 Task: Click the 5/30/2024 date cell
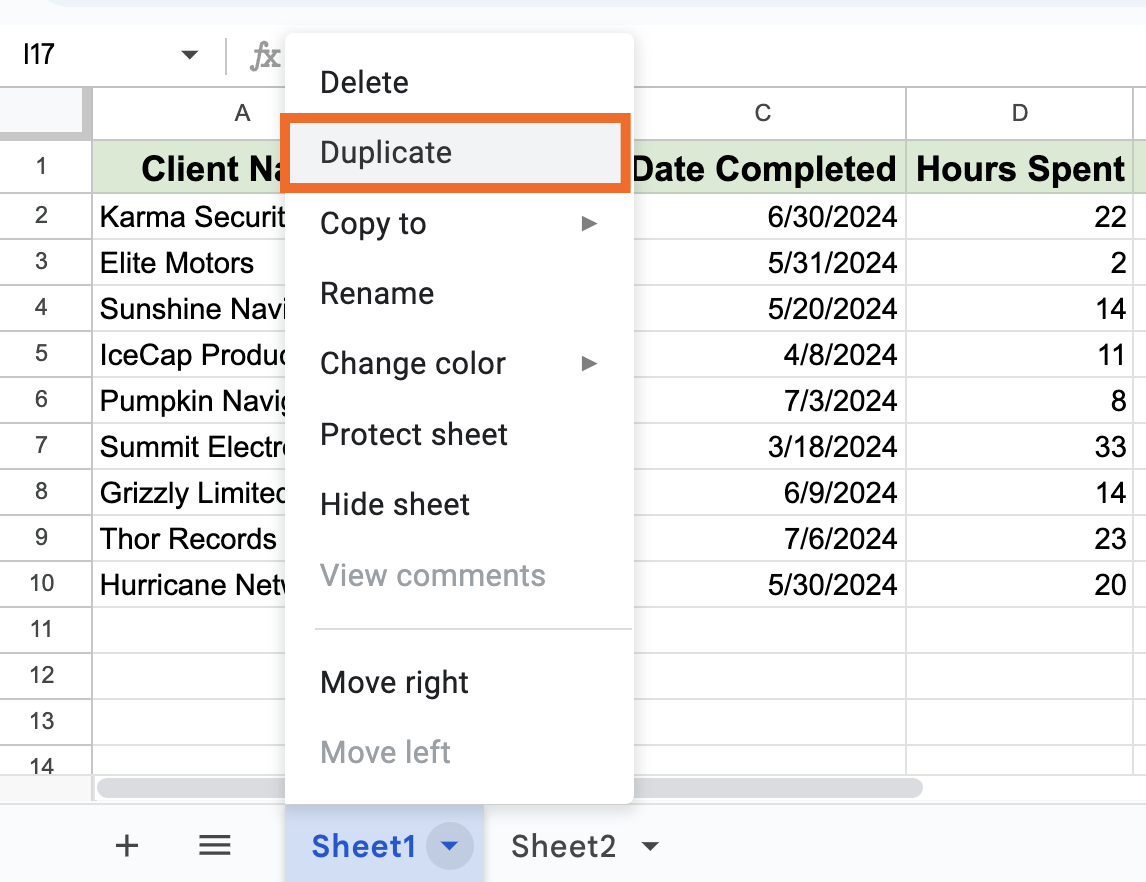[770, 585]
